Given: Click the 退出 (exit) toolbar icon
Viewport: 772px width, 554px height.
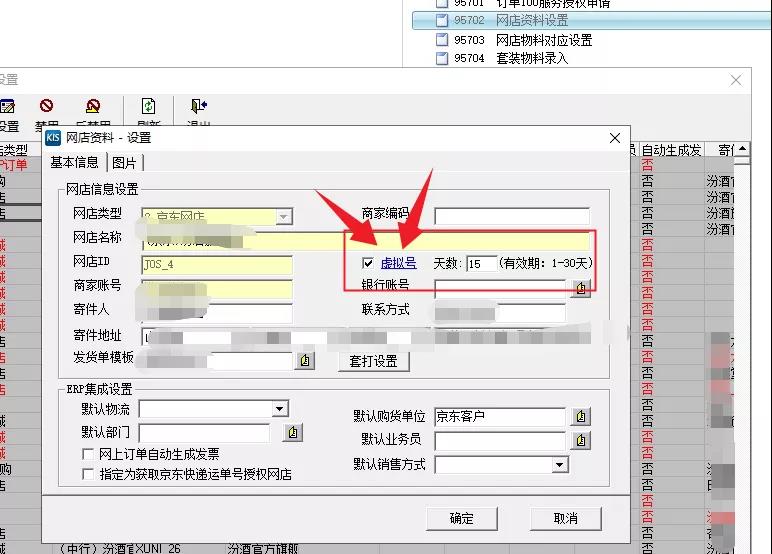Looking at the screenshot, I should (x=198, y=107).
